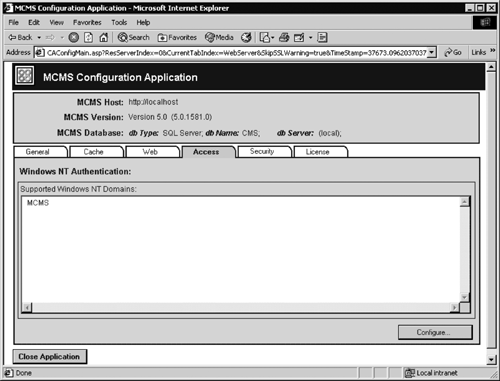Click the Home icon in toolbar
Viewport: 500px width, 381px height.
(x=104, y=37)
